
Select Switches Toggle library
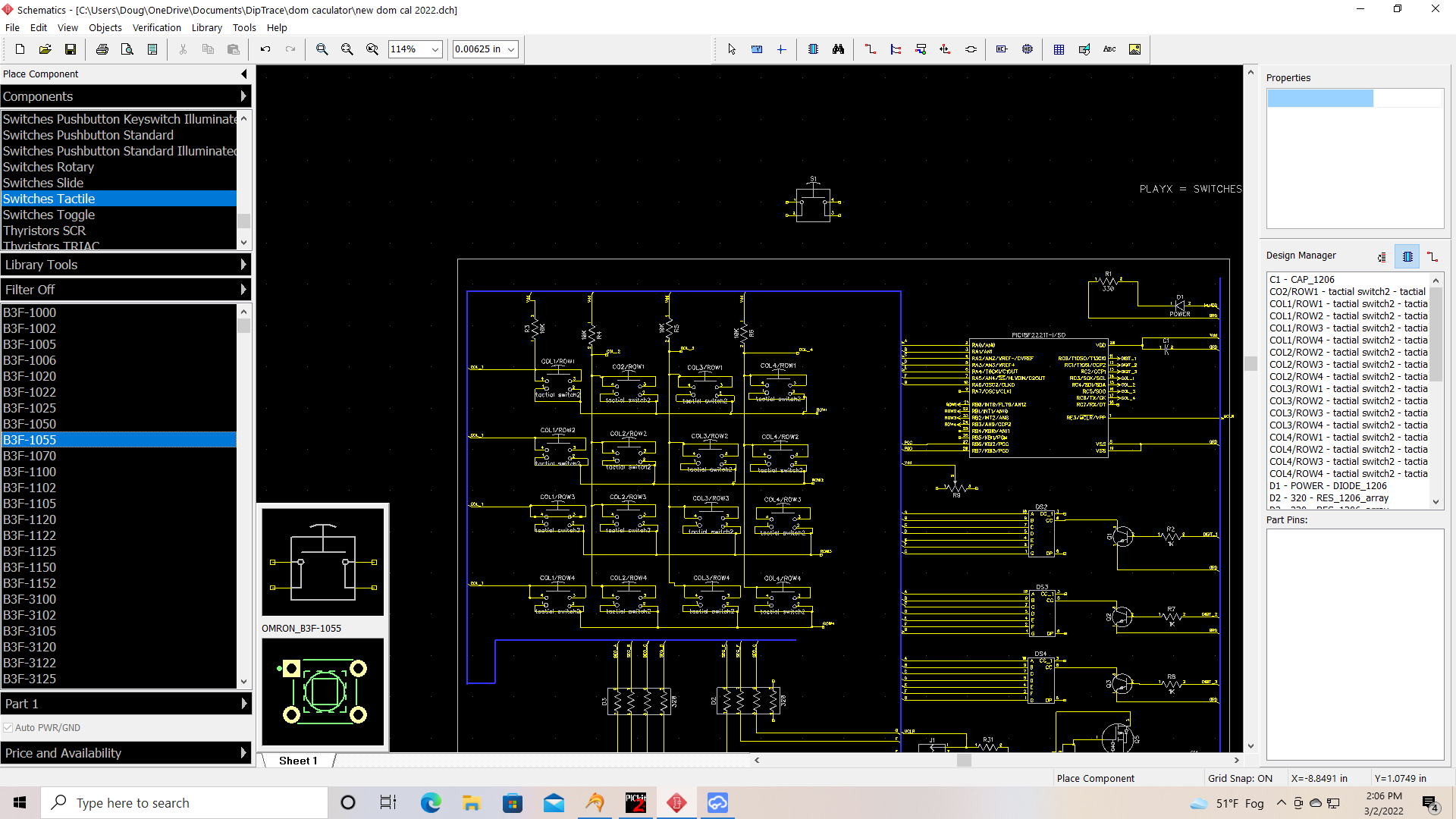tap(119, 215)
